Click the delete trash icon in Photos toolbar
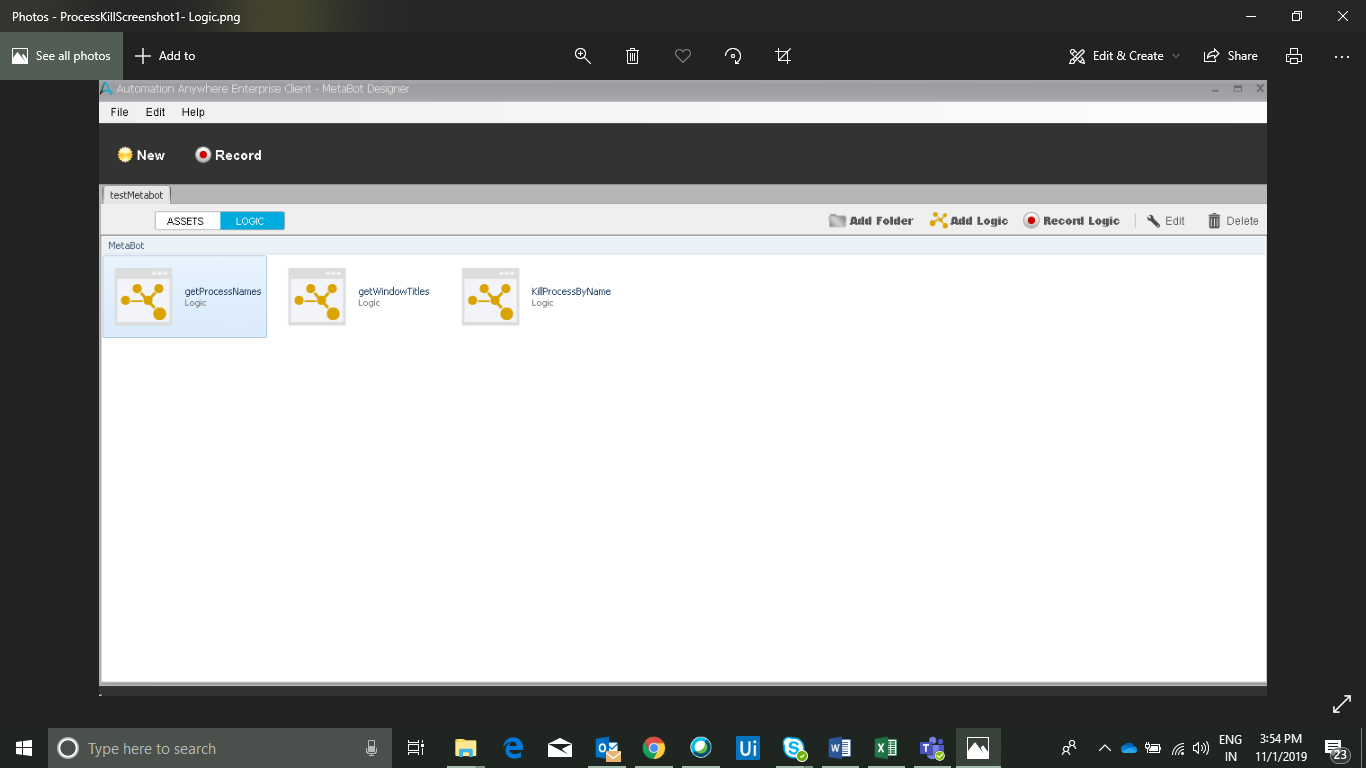Screen dimensions: 1366x768 633,56
